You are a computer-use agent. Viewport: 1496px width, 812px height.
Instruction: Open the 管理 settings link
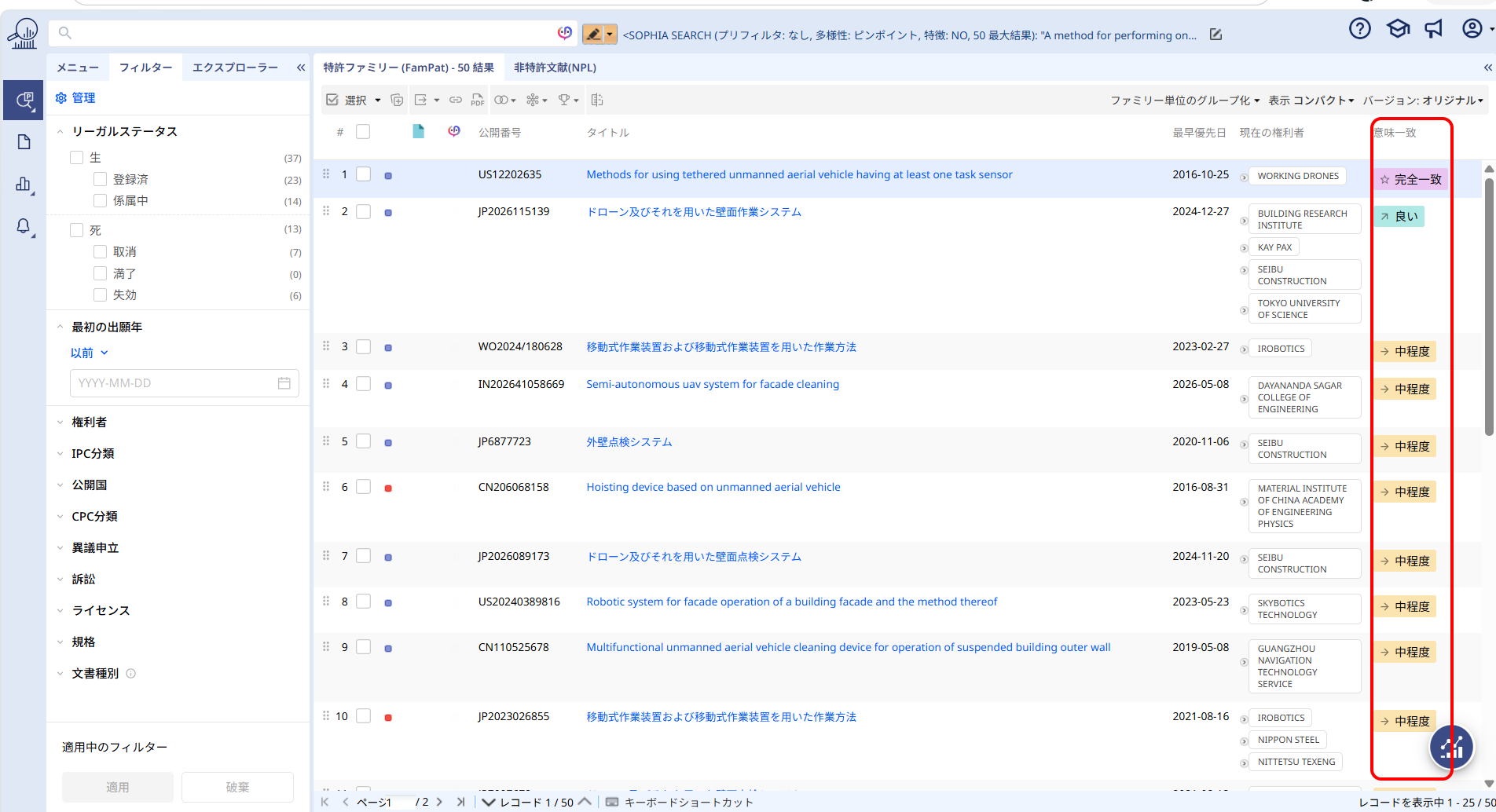pos(75,97)
